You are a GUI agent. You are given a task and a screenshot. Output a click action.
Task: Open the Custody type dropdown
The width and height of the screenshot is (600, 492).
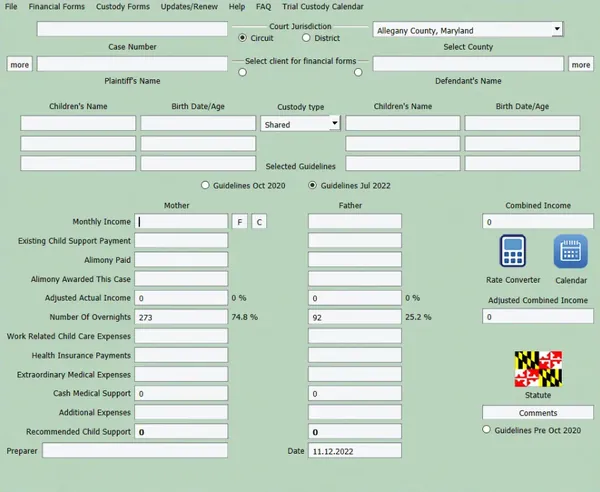[334, 123]
